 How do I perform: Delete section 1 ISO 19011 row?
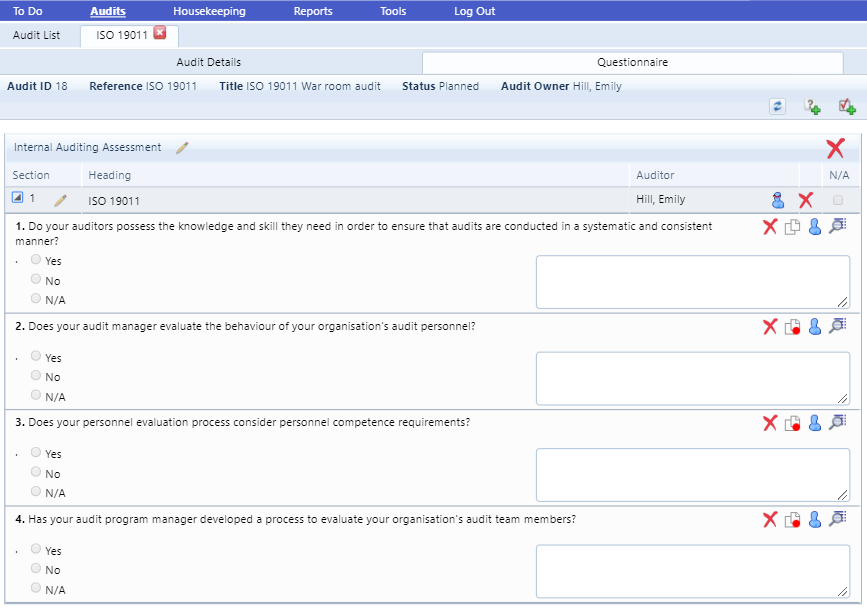(806, 200)
